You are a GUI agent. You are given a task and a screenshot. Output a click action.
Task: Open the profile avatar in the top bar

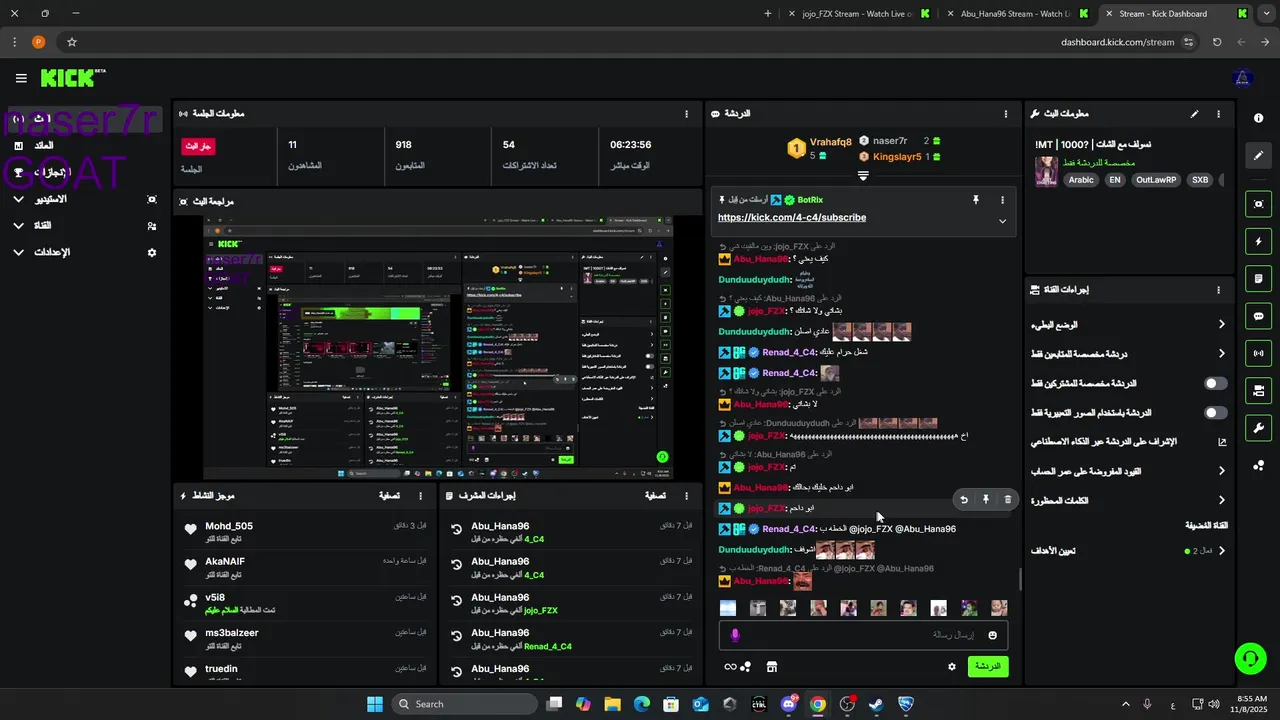(x=1243, y=78)
